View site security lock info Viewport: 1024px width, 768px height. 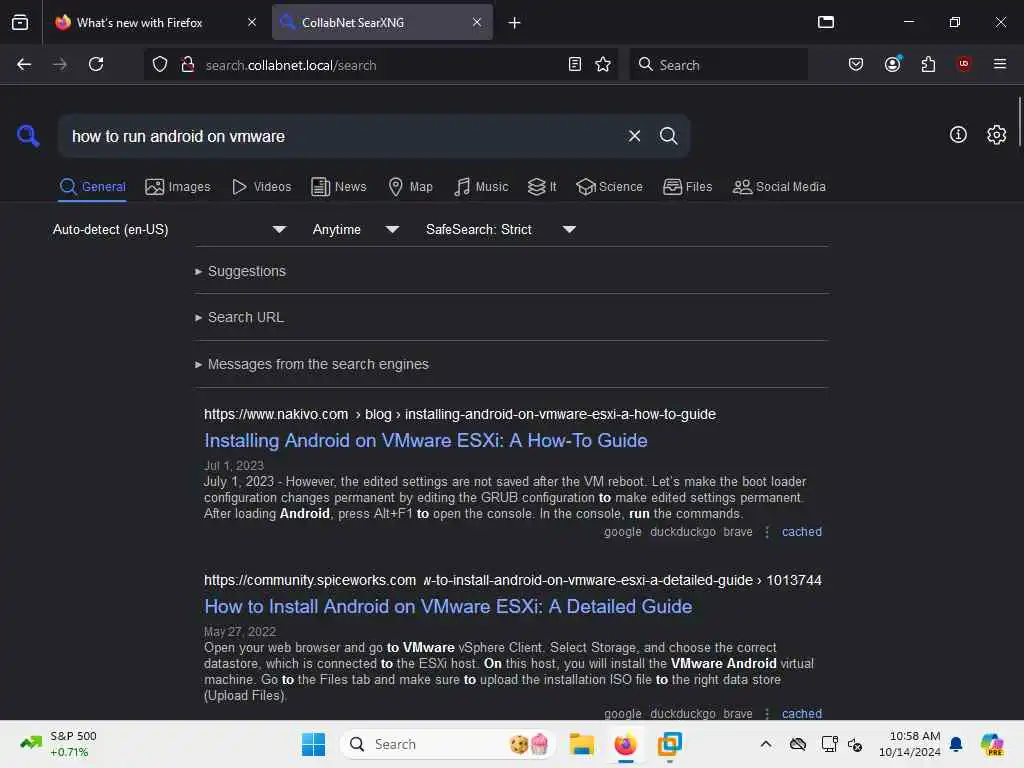(187, 65)
